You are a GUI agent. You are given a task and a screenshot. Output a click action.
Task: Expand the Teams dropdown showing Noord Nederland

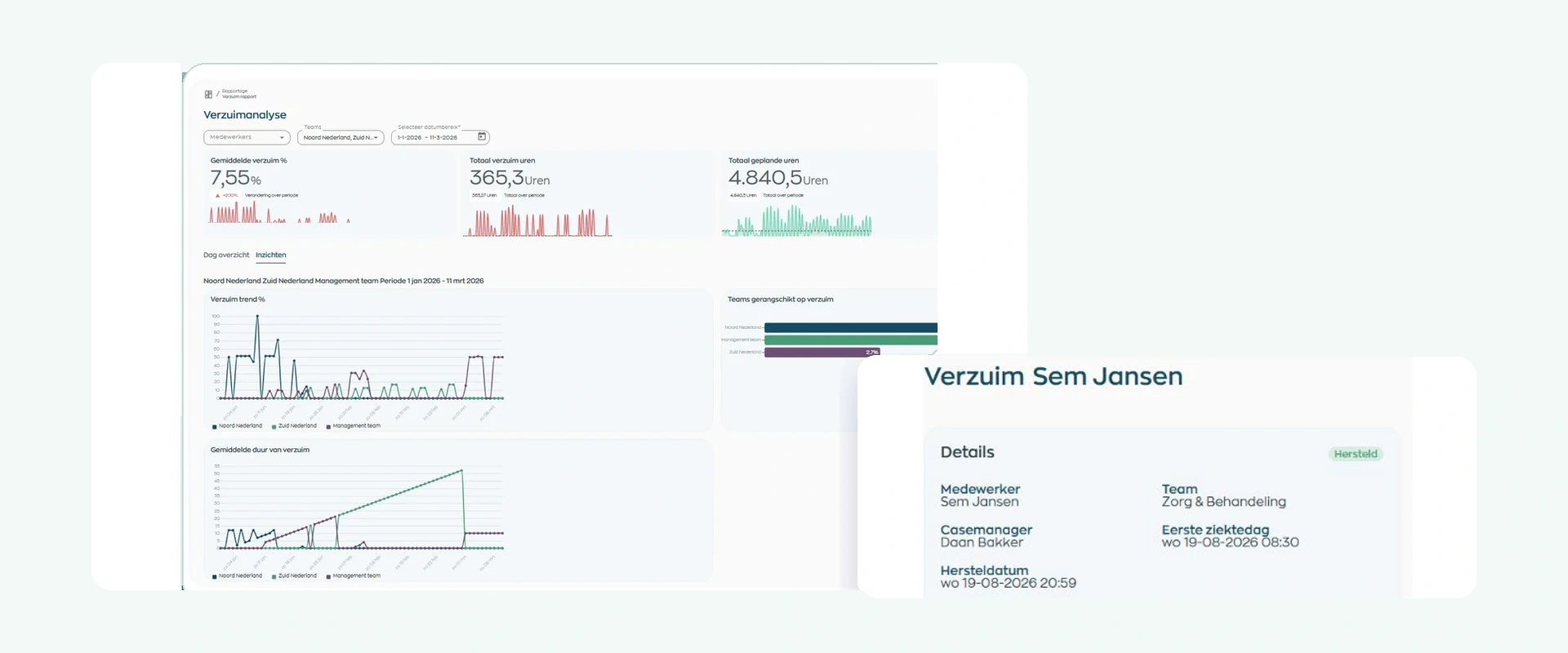[x=341, y=137]
